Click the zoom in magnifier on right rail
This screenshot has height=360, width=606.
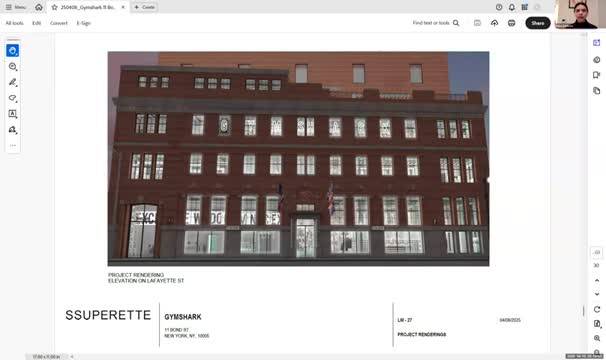pos(597,338)
